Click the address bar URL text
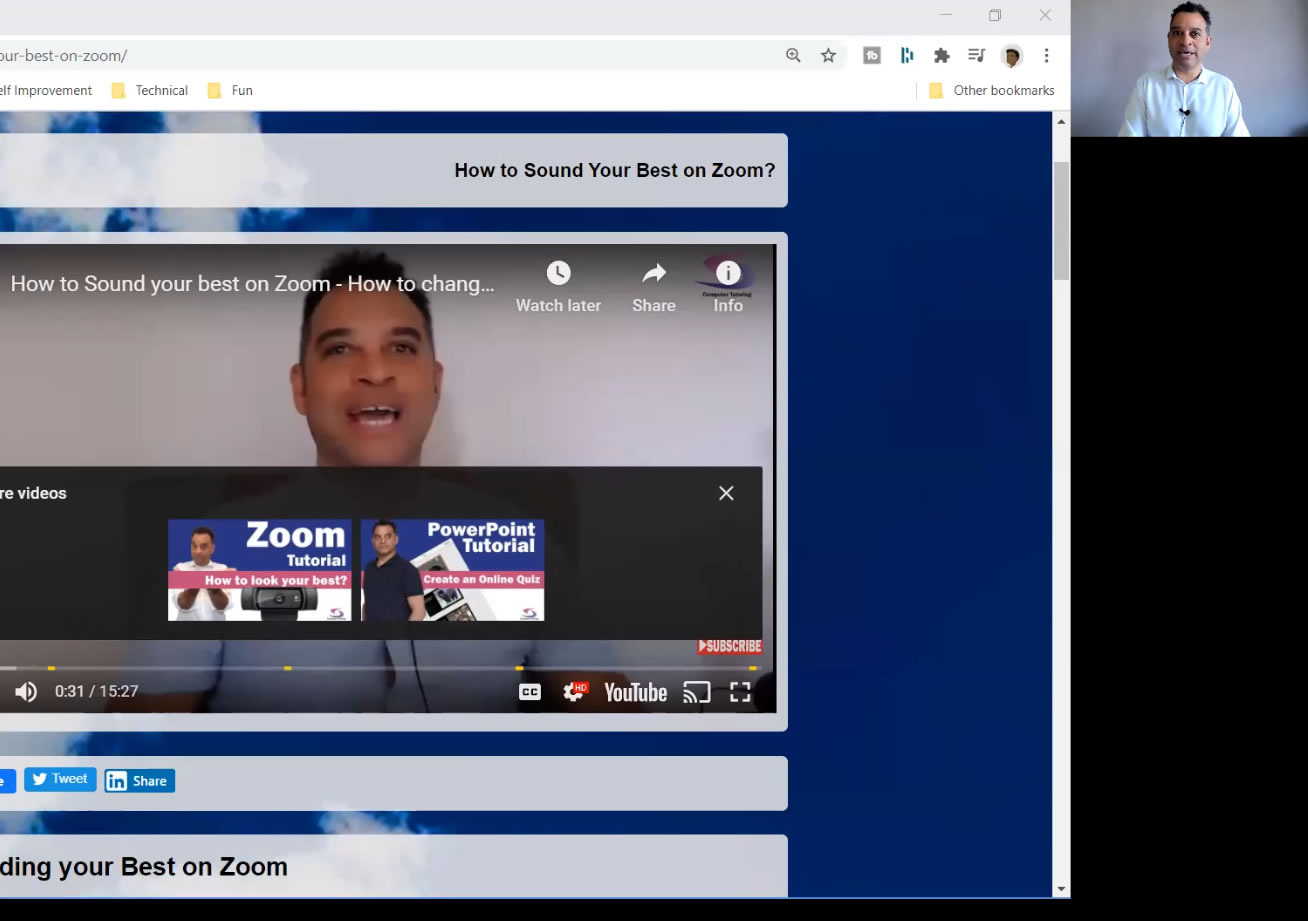This screenshot has width=1308, height=921. [64, 56]
